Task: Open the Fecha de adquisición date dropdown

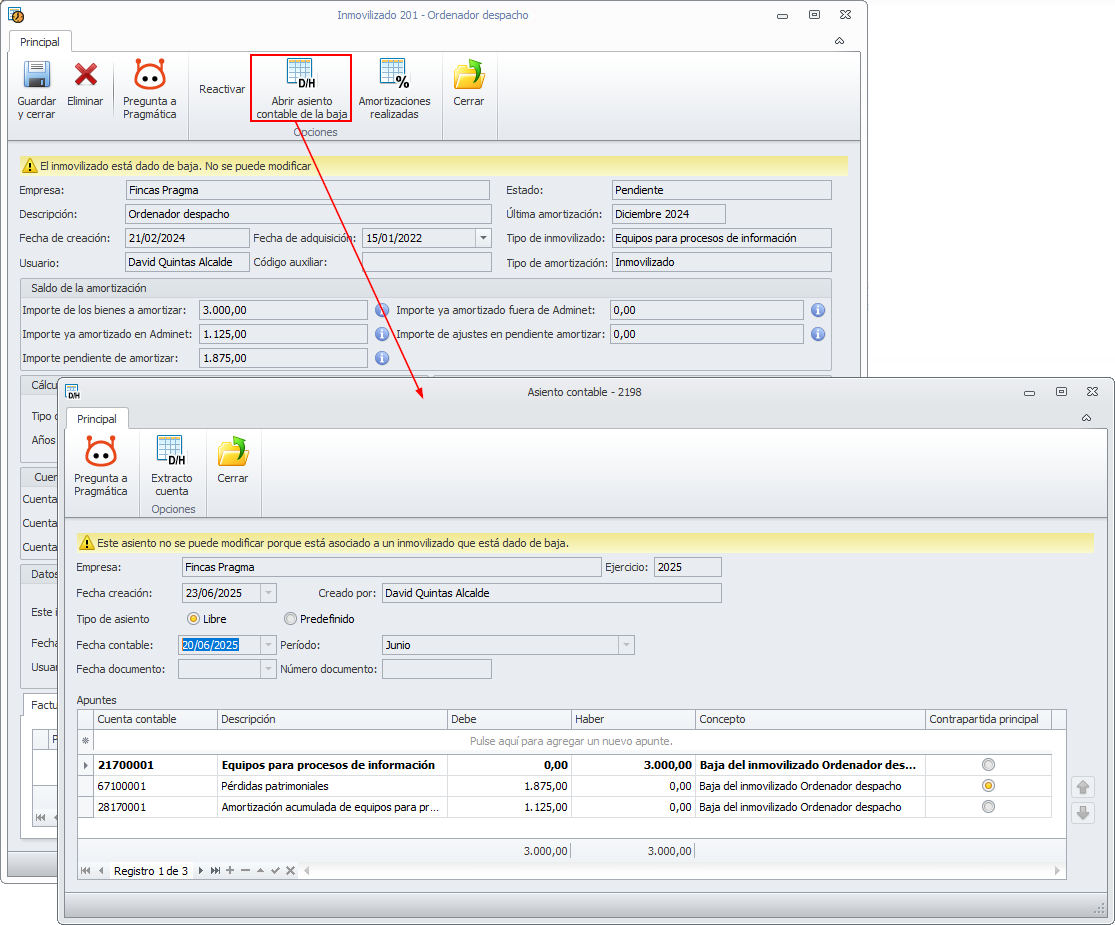Action: [483, 238]
